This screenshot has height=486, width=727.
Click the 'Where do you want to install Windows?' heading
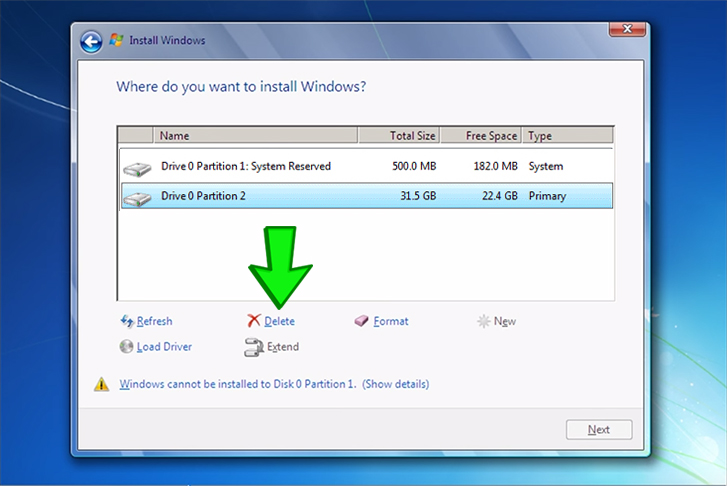[x=241, y=87]
